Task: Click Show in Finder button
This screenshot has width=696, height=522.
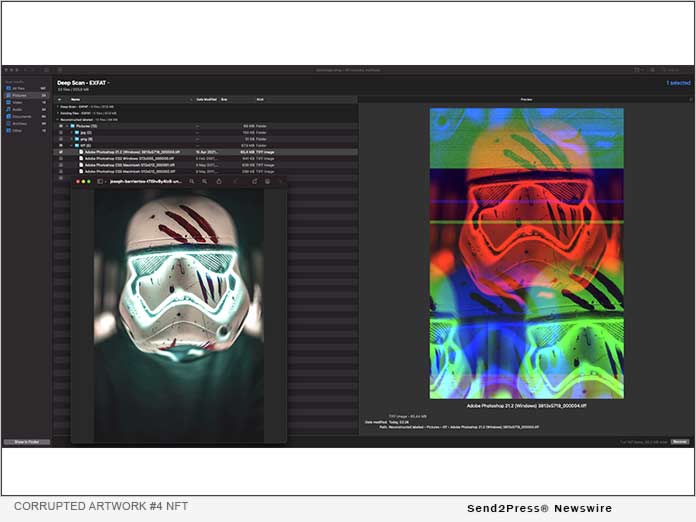Action: [26, 441]
